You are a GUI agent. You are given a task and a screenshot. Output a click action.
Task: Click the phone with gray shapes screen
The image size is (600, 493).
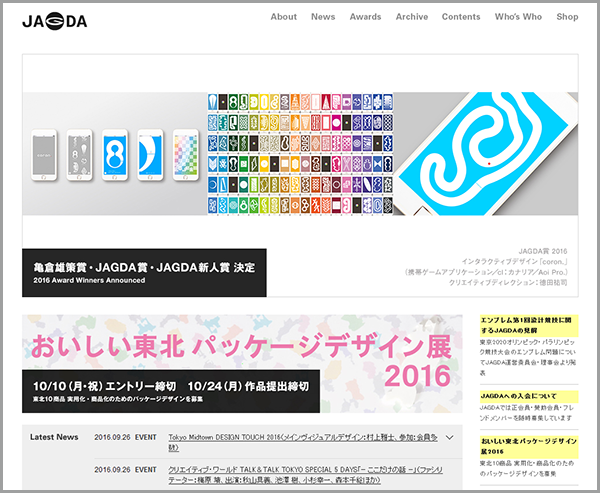80,155
